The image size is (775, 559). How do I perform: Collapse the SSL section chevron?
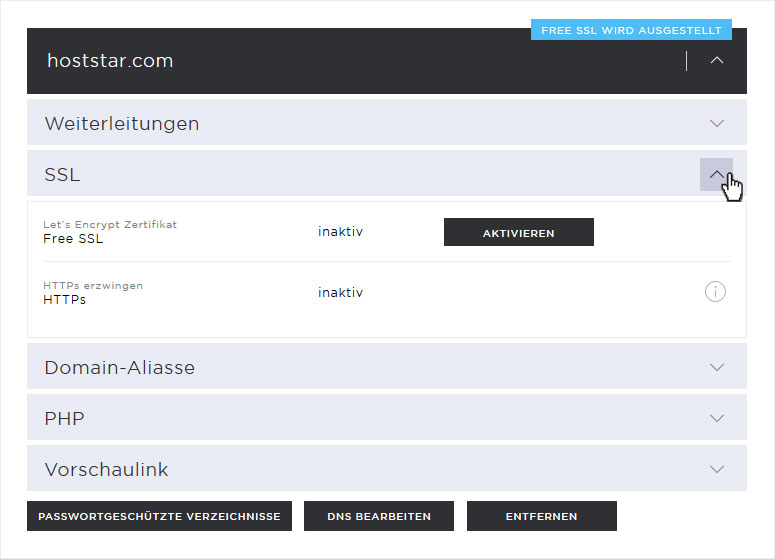coord(716,174)
